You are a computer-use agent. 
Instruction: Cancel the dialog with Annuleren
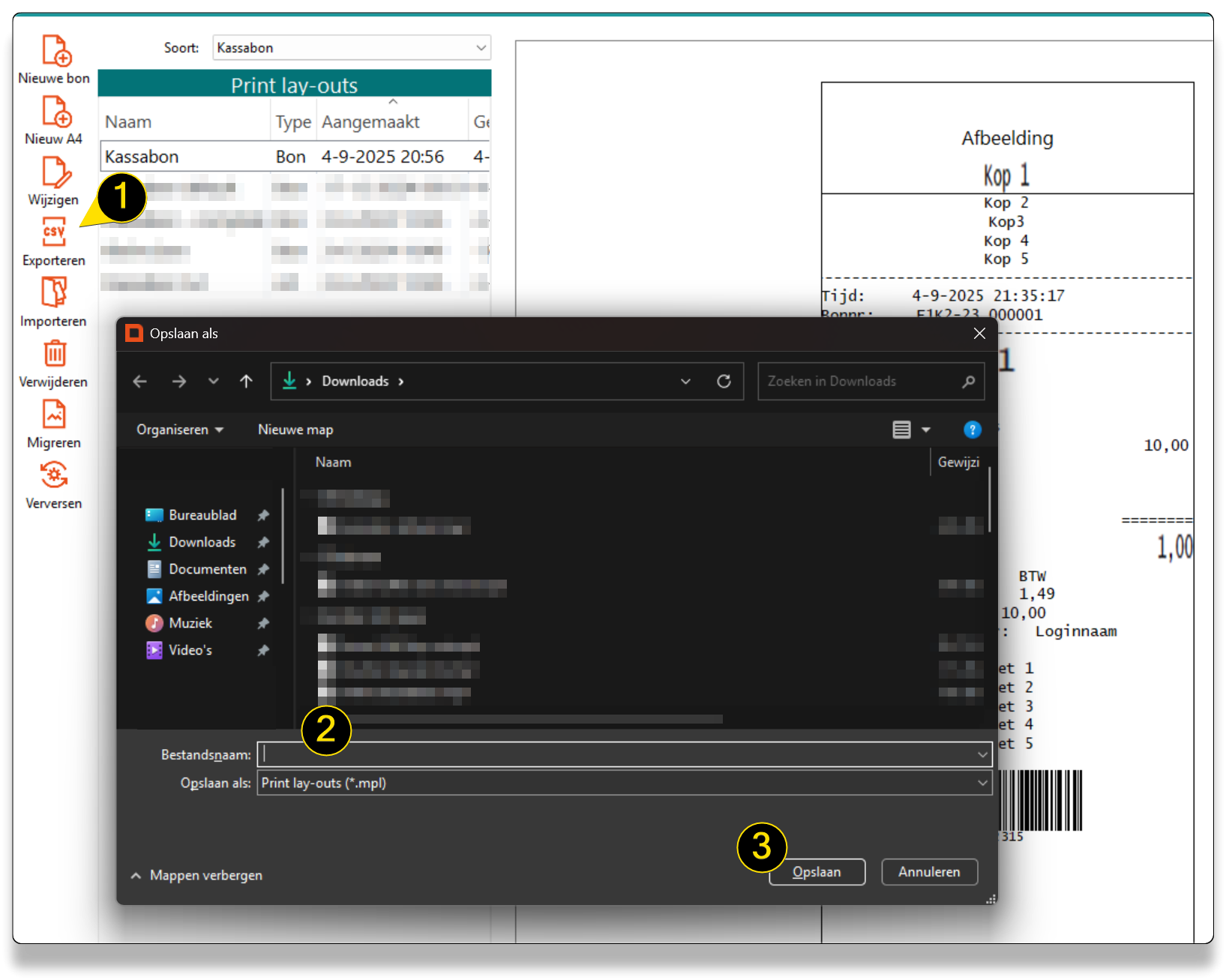coord(929,872)
